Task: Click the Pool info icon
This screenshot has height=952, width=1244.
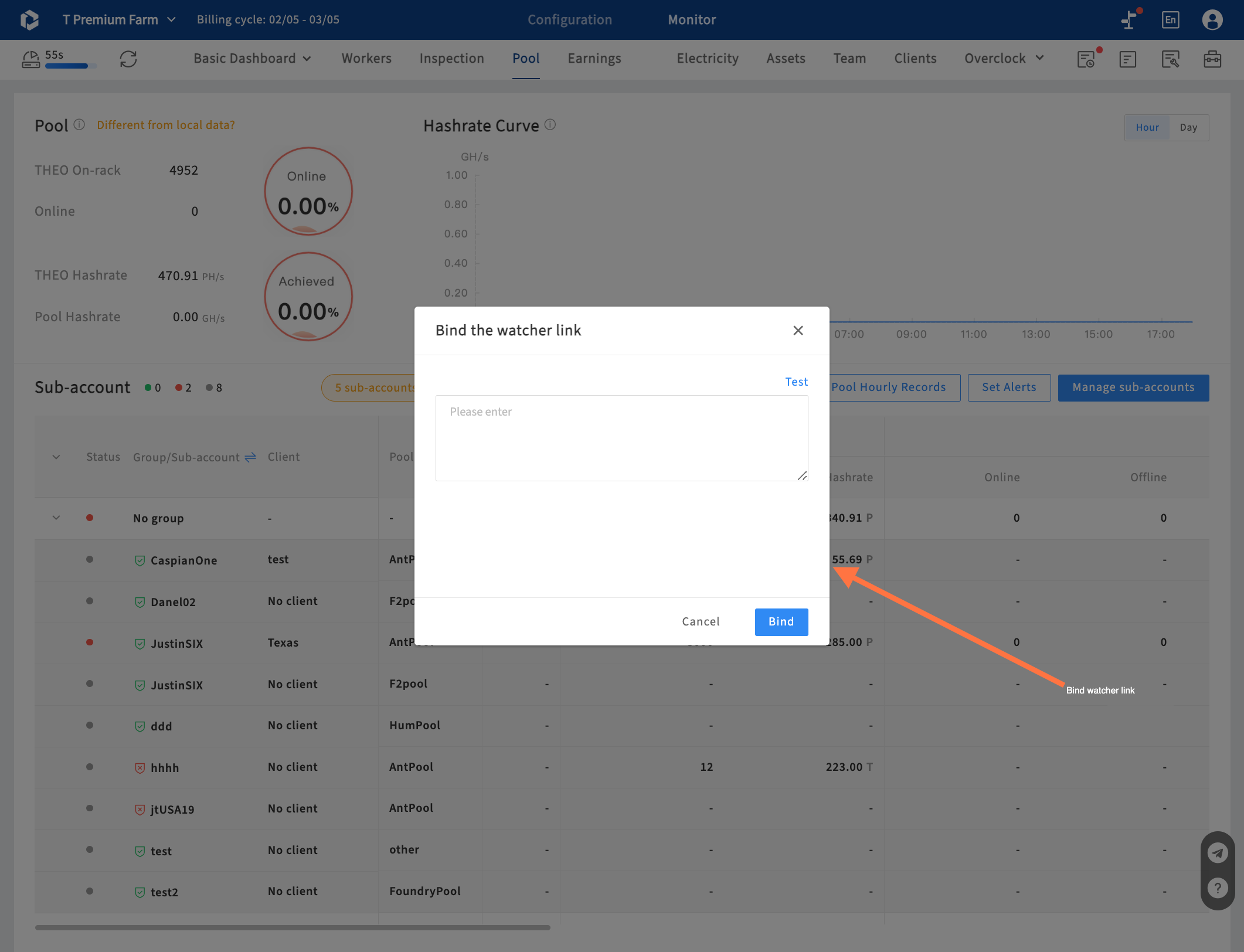Action: coord(79,125)
